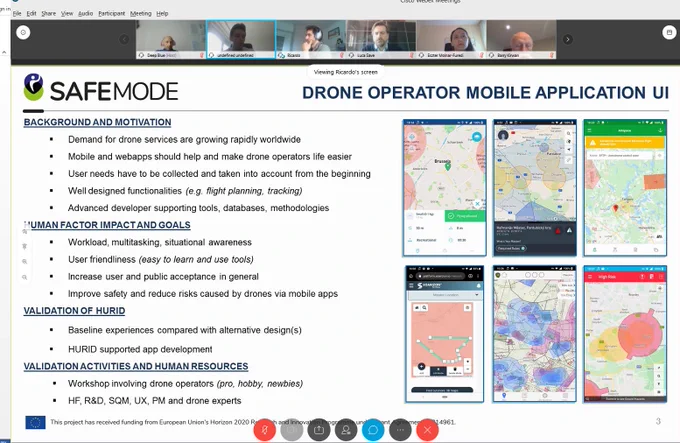Open the Share content button
Image resolution: width=680 pixels, height=443 pixels.
click(319, 430)
